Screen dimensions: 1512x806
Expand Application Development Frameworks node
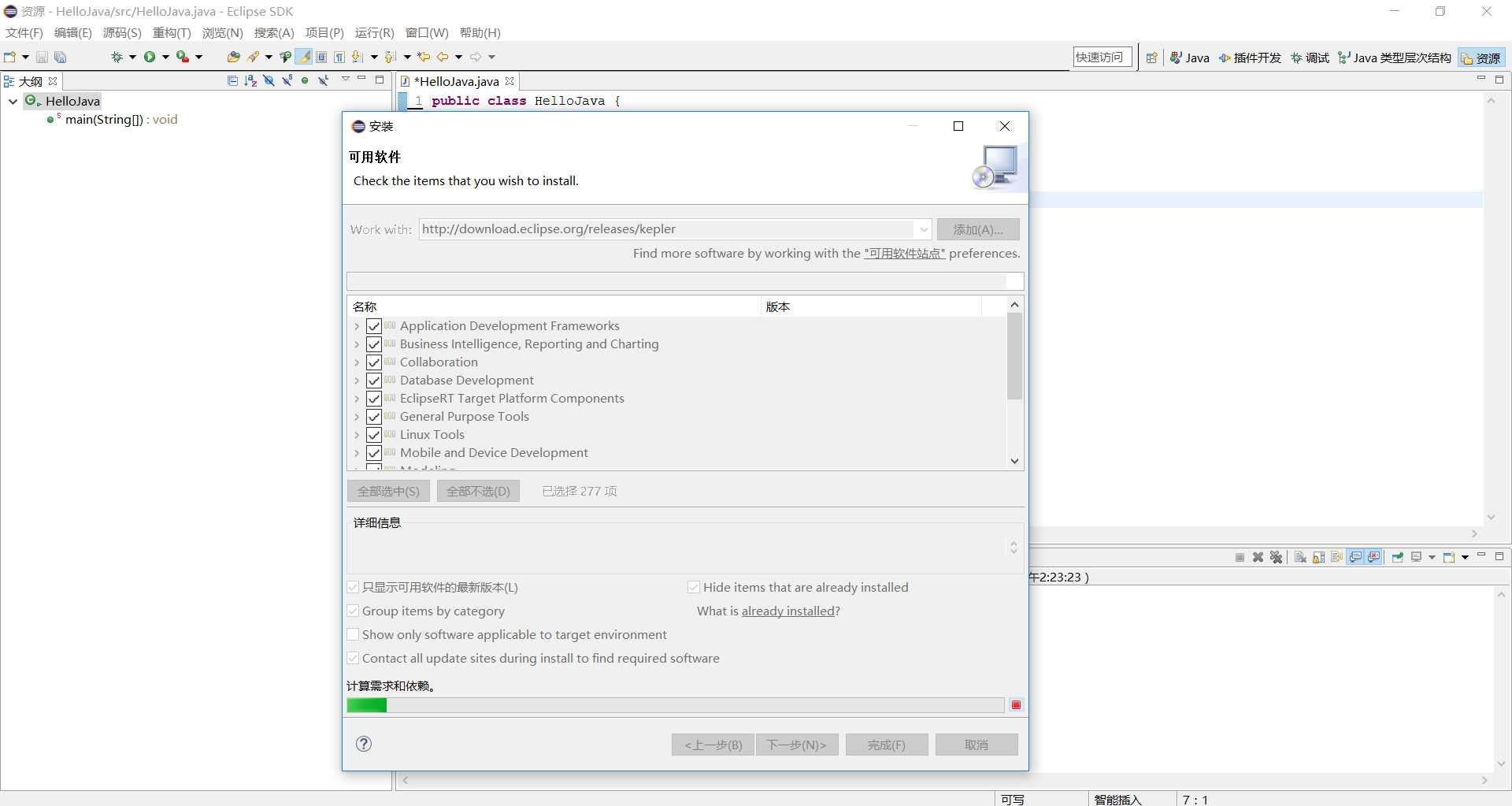coord(357,326)
